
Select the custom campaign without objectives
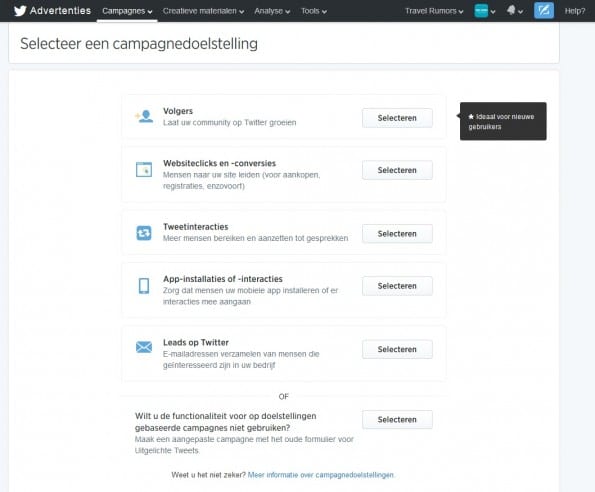point(397,420)
